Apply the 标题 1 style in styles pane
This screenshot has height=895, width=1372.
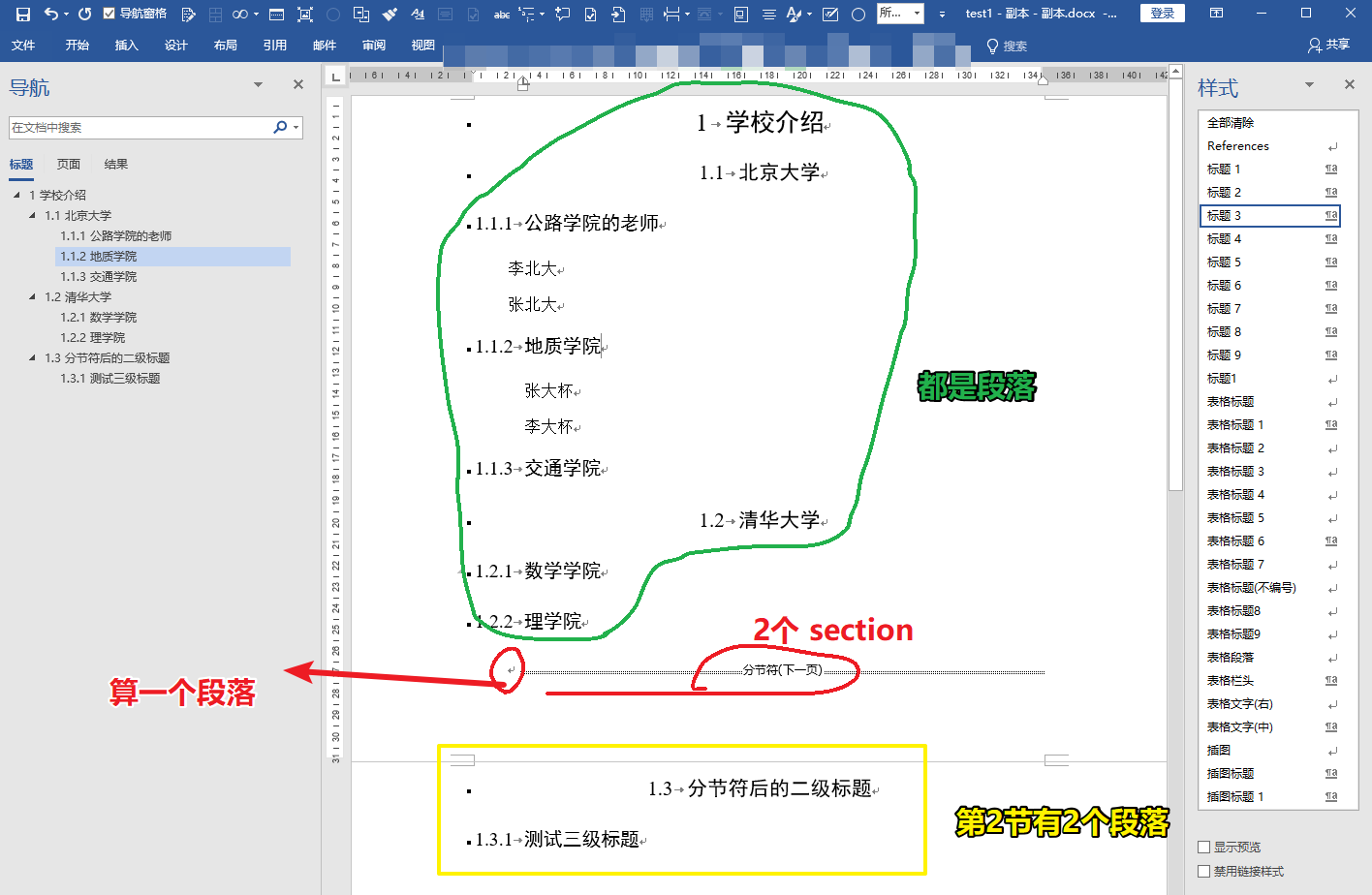[x=1271, y=170]
